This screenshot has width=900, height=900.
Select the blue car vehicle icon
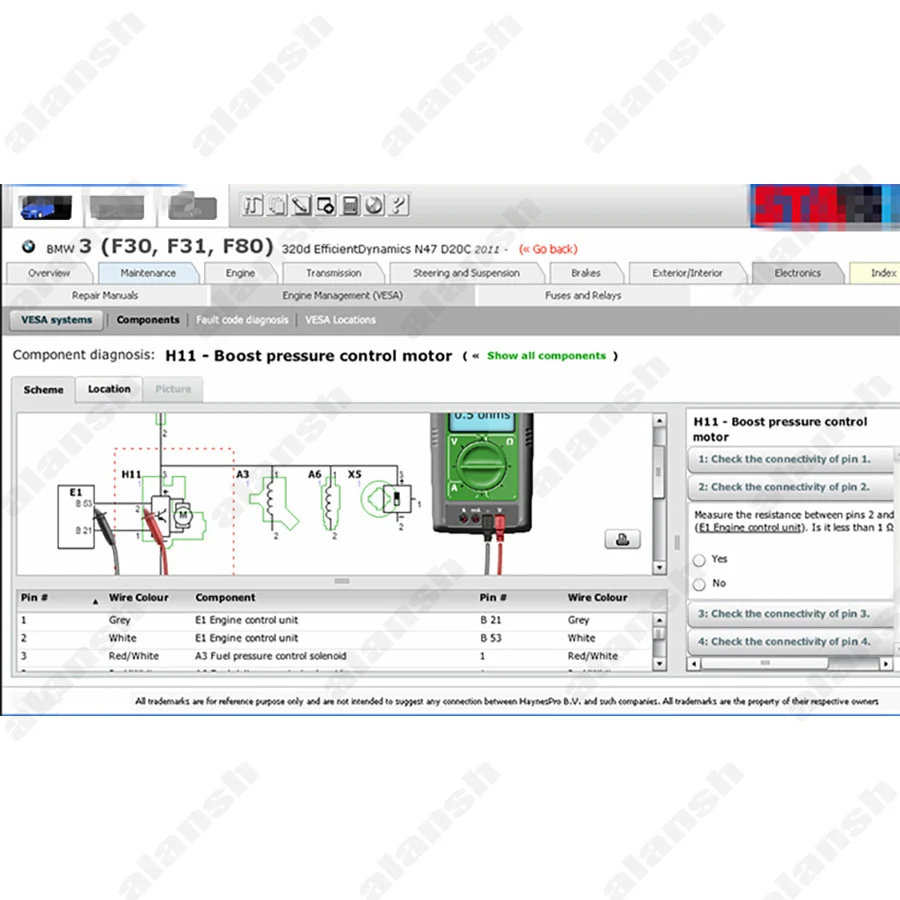pos(45,207)
